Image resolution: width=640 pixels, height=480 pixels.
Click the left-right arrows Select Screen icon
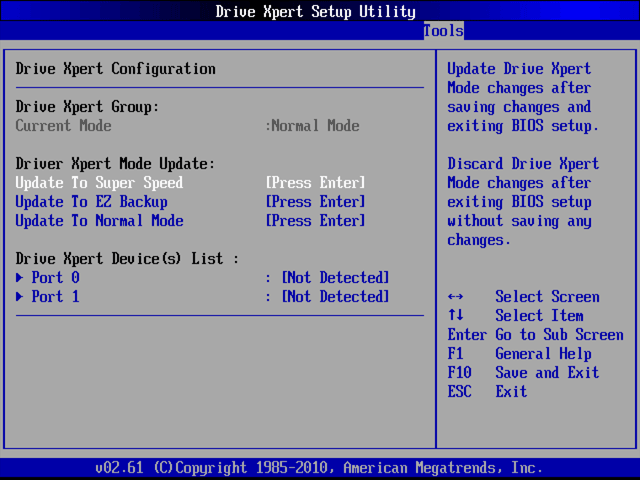click(455, 297)
